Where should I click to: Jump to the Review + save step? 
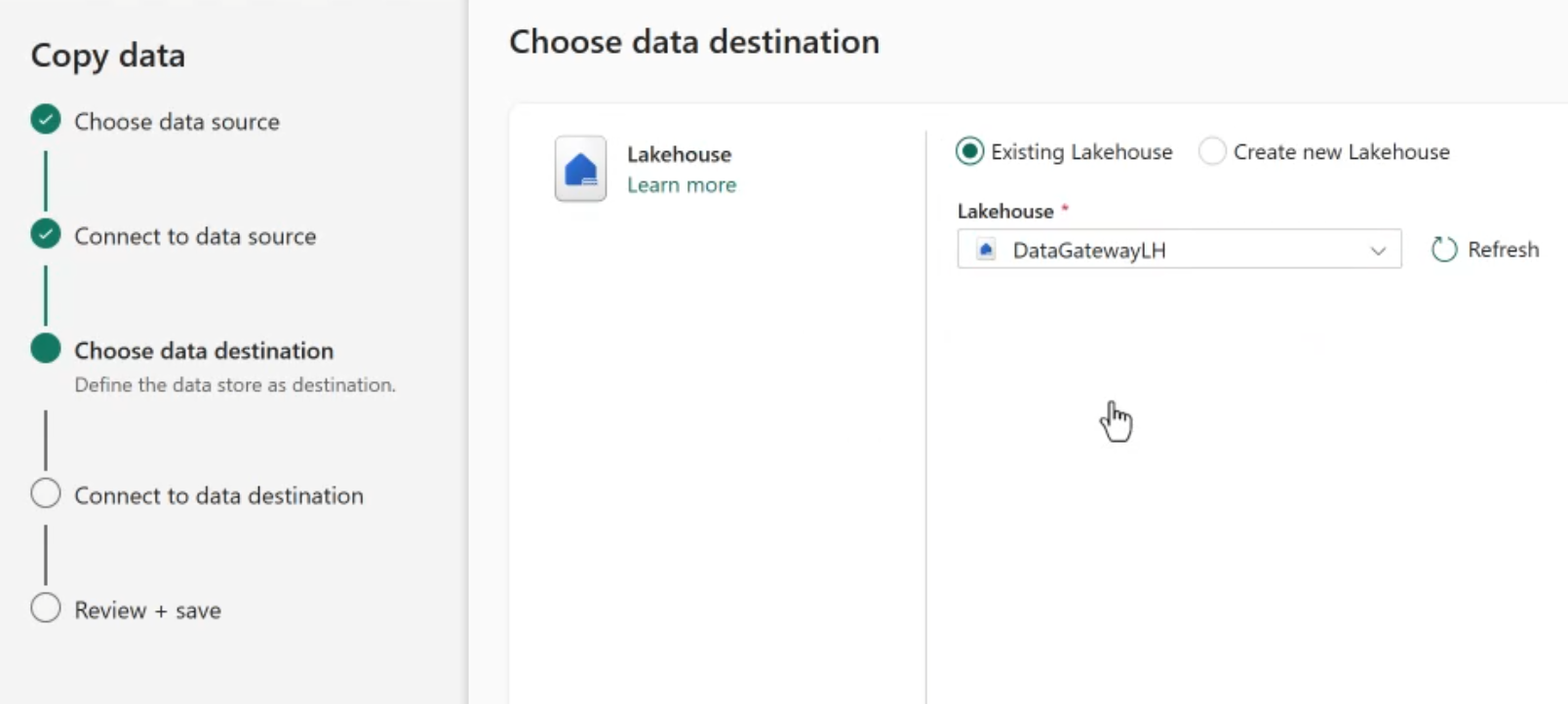[147, 610]
